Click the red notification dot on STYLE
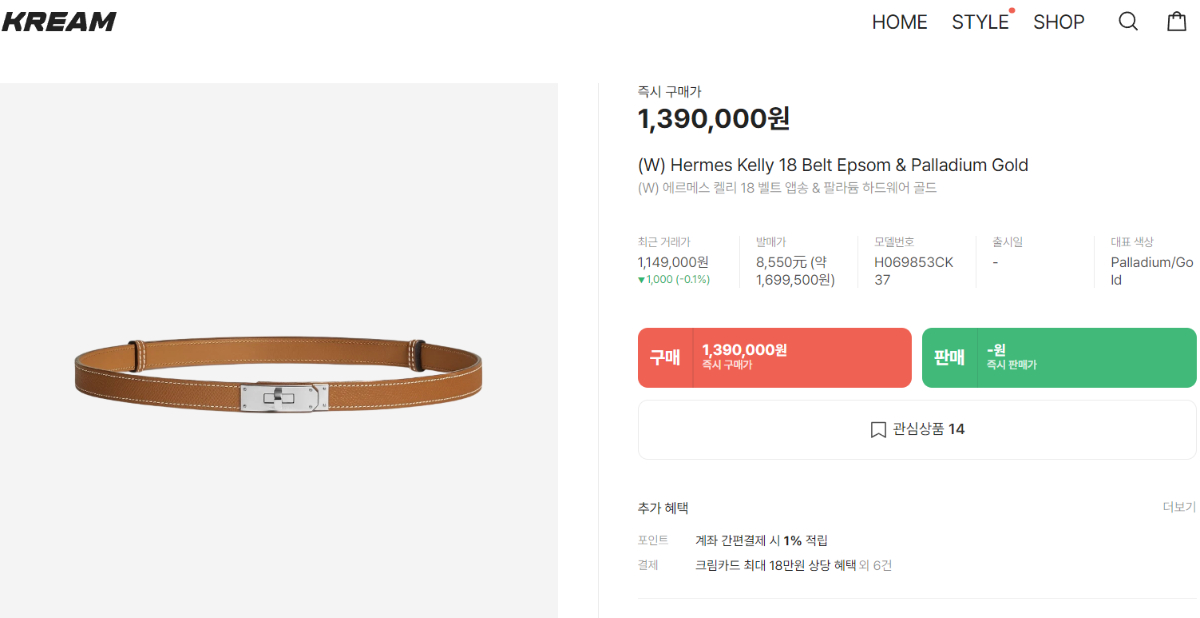Screen dimensions: 1200x618 (x=1012, y=11)
